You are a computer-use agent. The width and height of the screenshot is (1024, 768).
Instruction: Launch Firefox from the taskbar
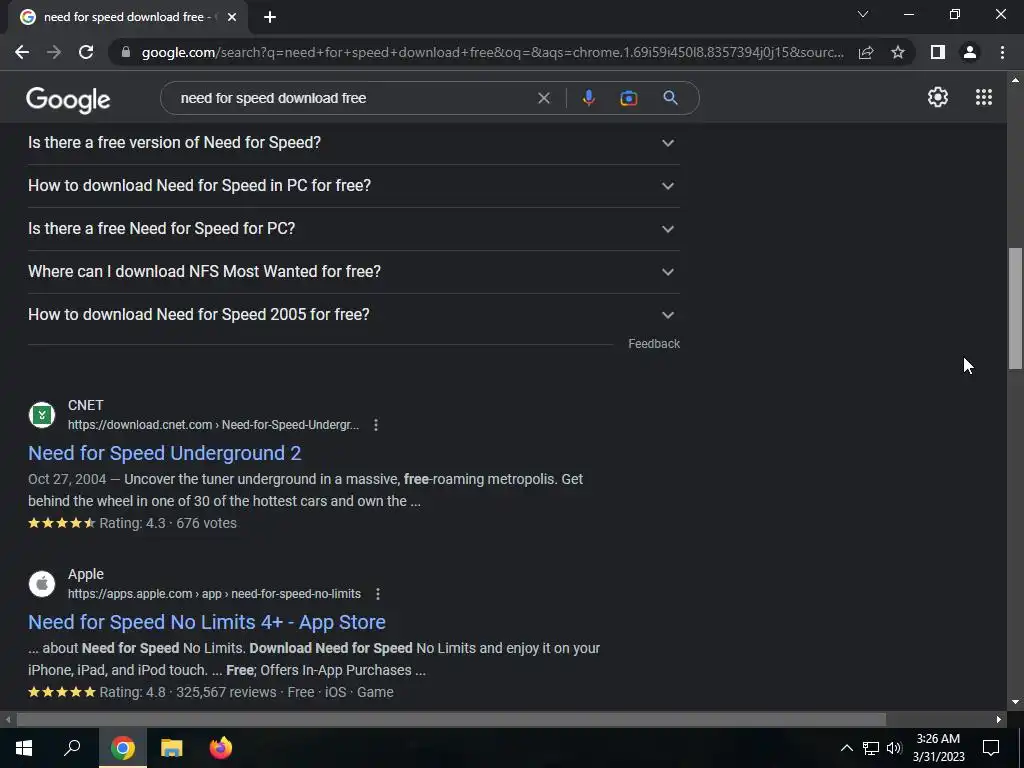pyautogui.click(x=221, y=748)
